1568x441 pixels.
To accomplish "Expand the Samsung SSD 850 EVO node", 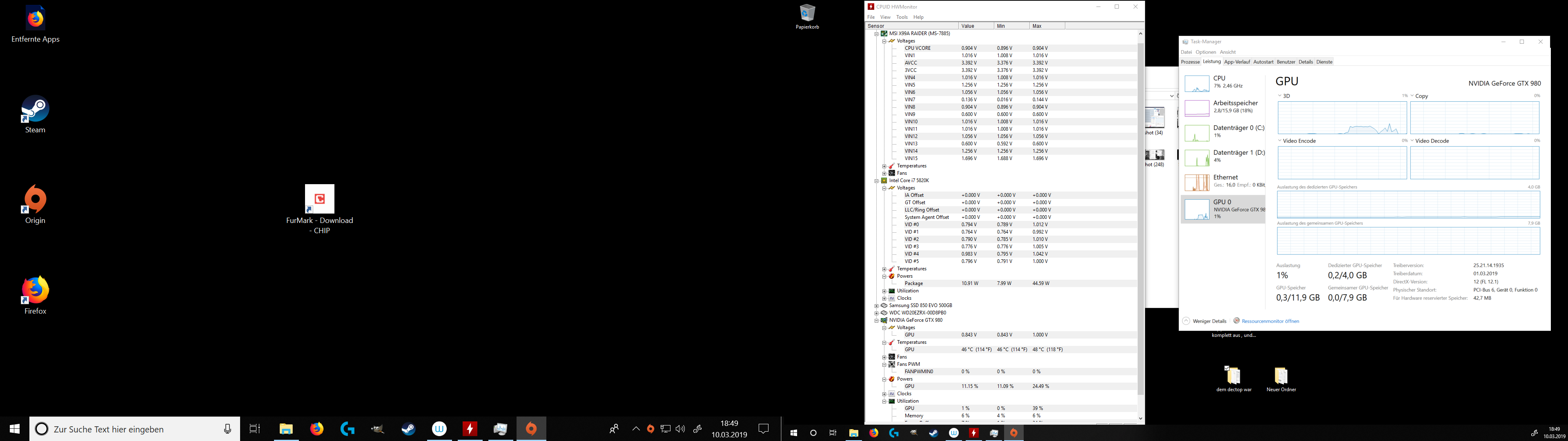I will pos(877,306).
